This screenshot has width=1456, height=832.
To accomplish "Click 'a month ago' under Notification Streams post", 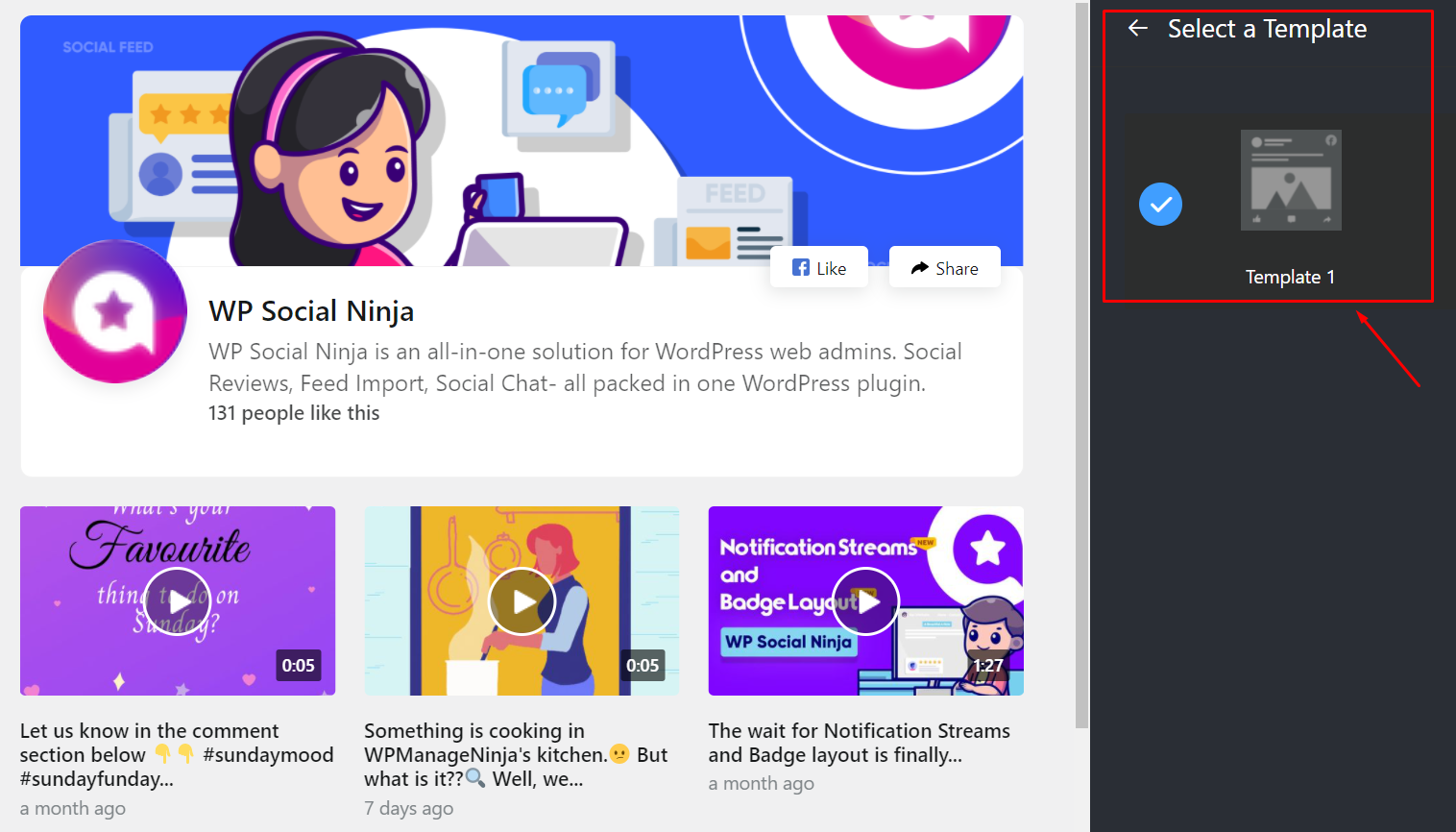I will pos(762,783).
